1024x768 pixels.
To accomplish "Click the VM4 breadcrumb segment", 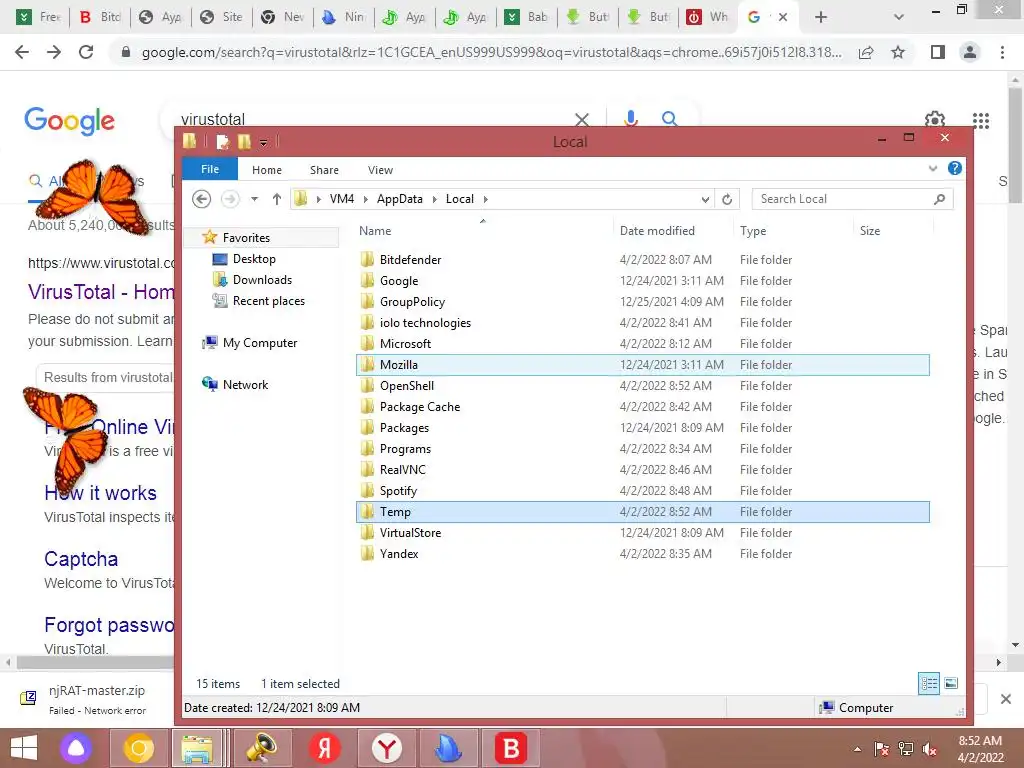I will point(342,199).
